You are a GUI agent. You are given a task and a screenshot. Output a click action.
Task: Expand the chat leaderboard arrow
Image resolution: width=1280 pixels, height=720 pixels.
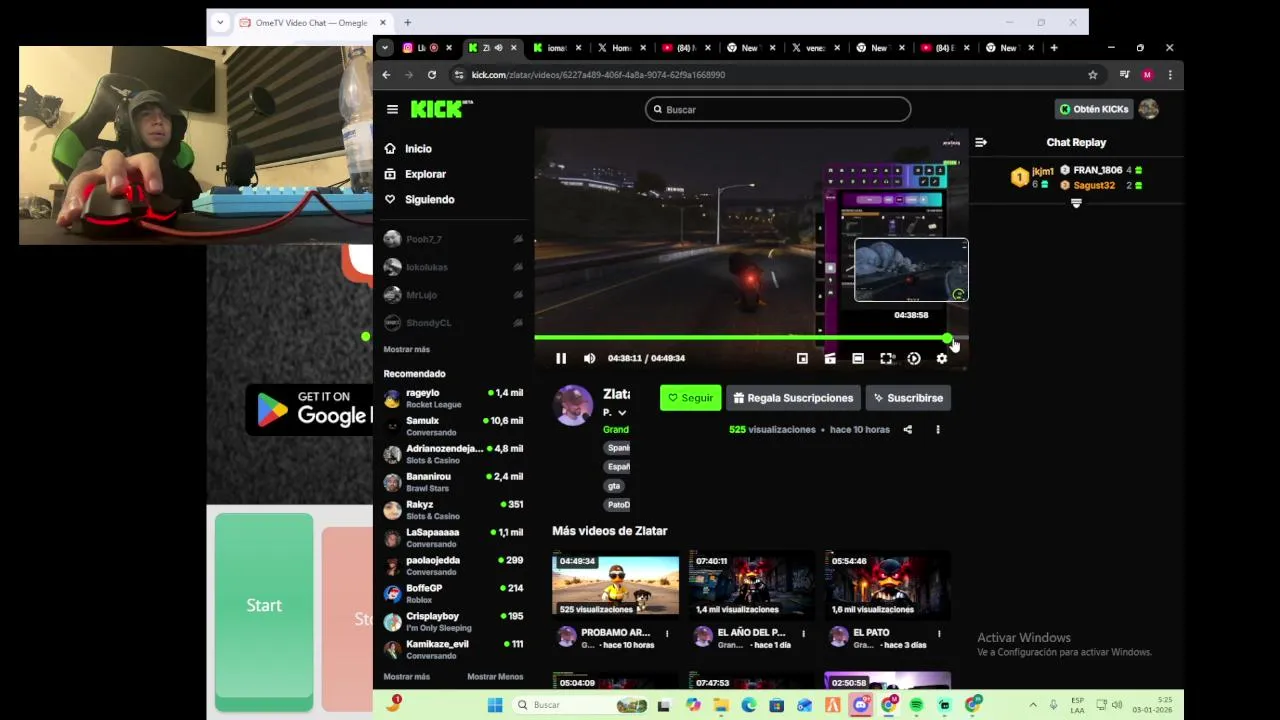(x=1076, y=203)
